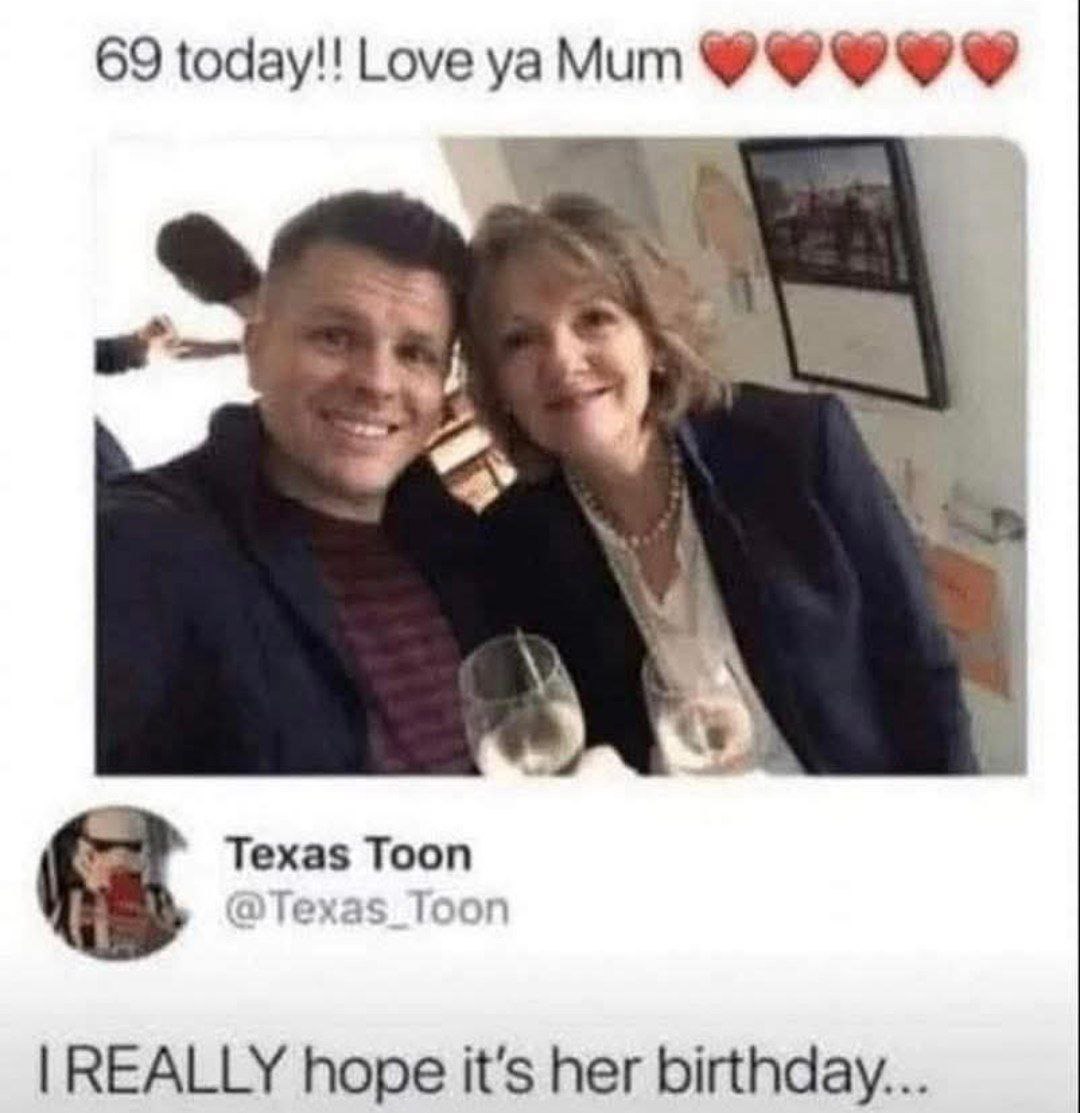The image size is (1080, 1113).
Task: Tap the last heart emoji
Action: coord(991,57)
